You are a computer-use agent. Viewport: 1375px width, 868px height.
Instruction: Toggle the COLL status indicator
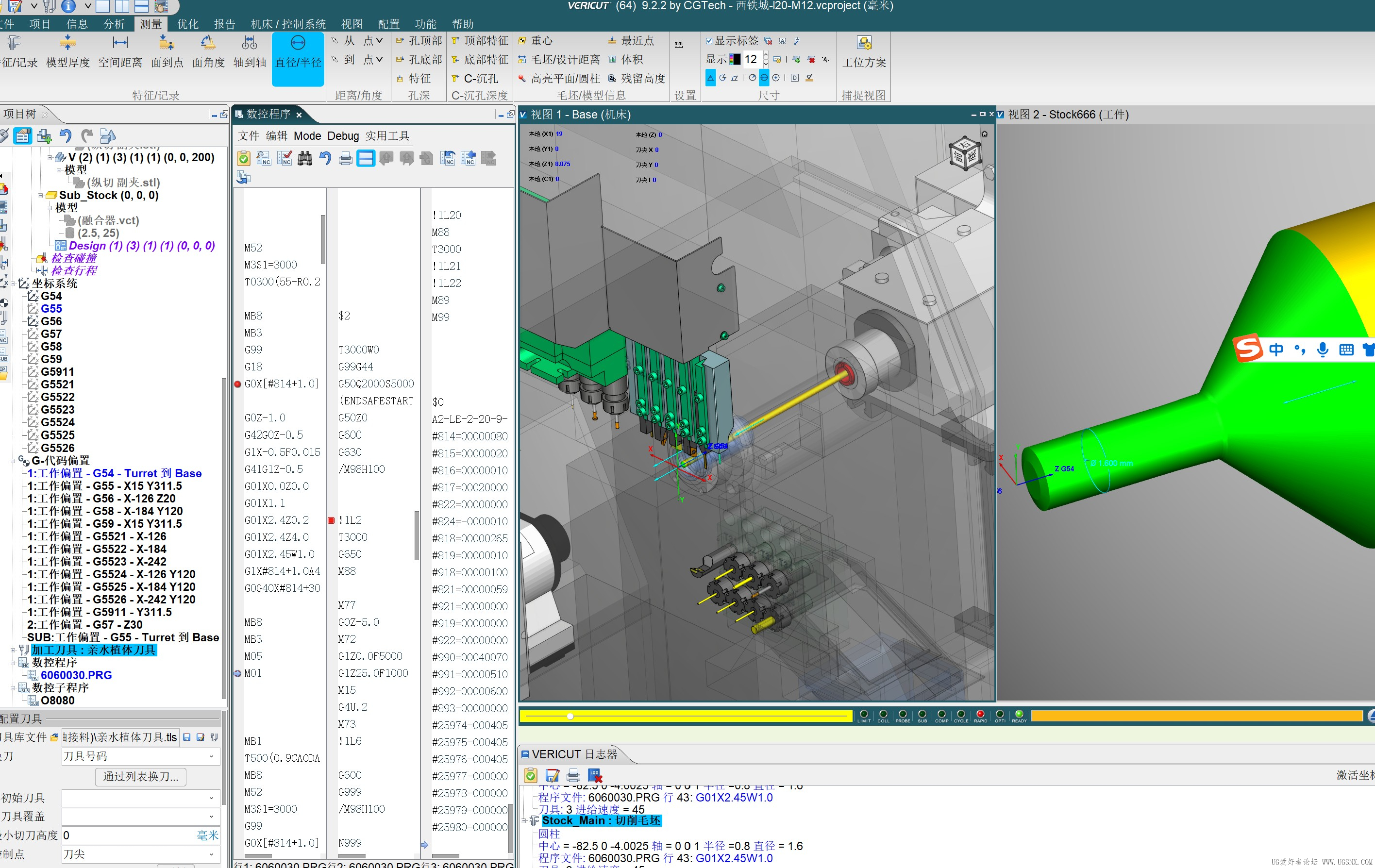tap(883, 715)
